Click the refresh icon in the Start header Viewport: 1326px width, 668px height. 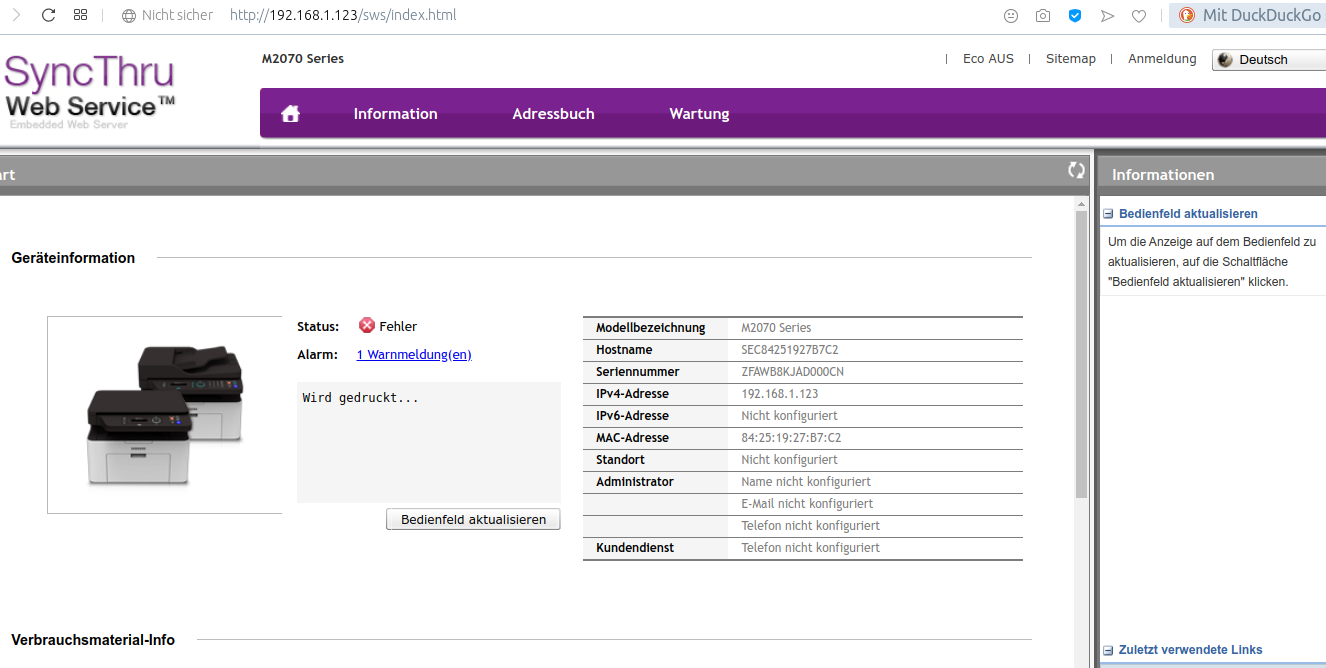point(1076,170)
